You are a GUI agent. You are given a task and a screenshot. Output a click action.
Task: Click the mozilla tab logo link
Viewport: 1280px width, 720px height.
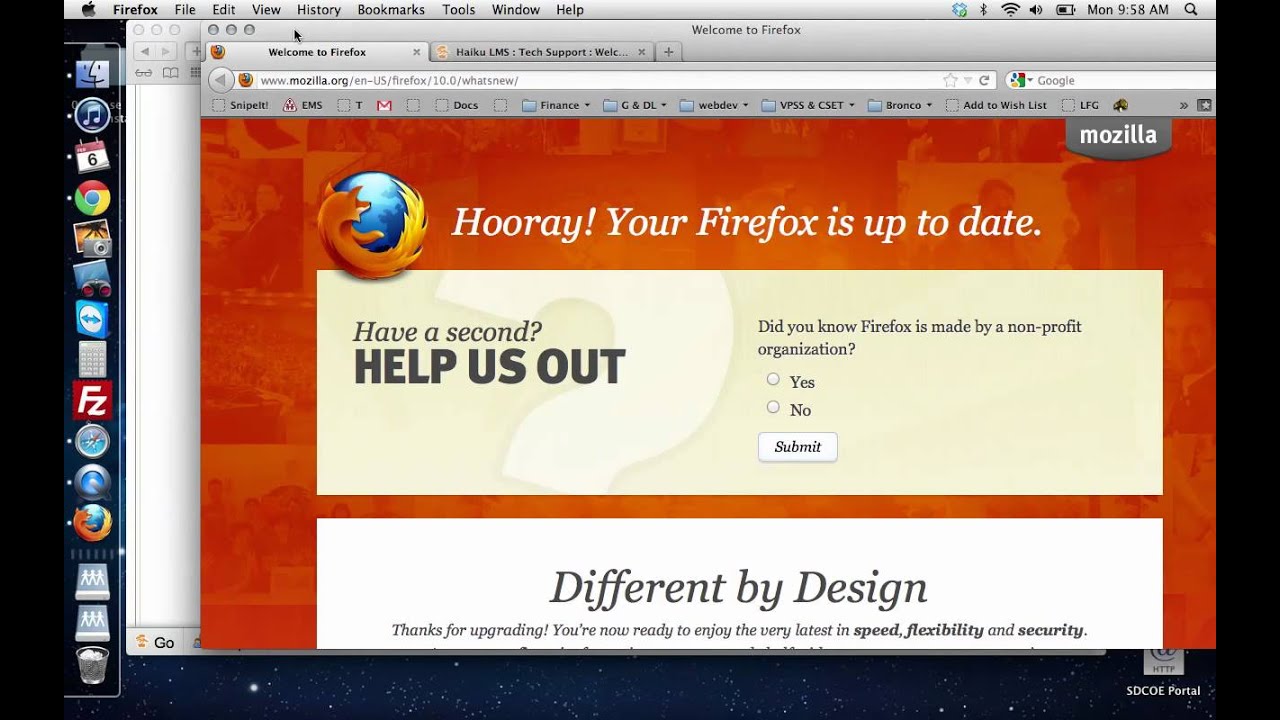point(1118,136)
